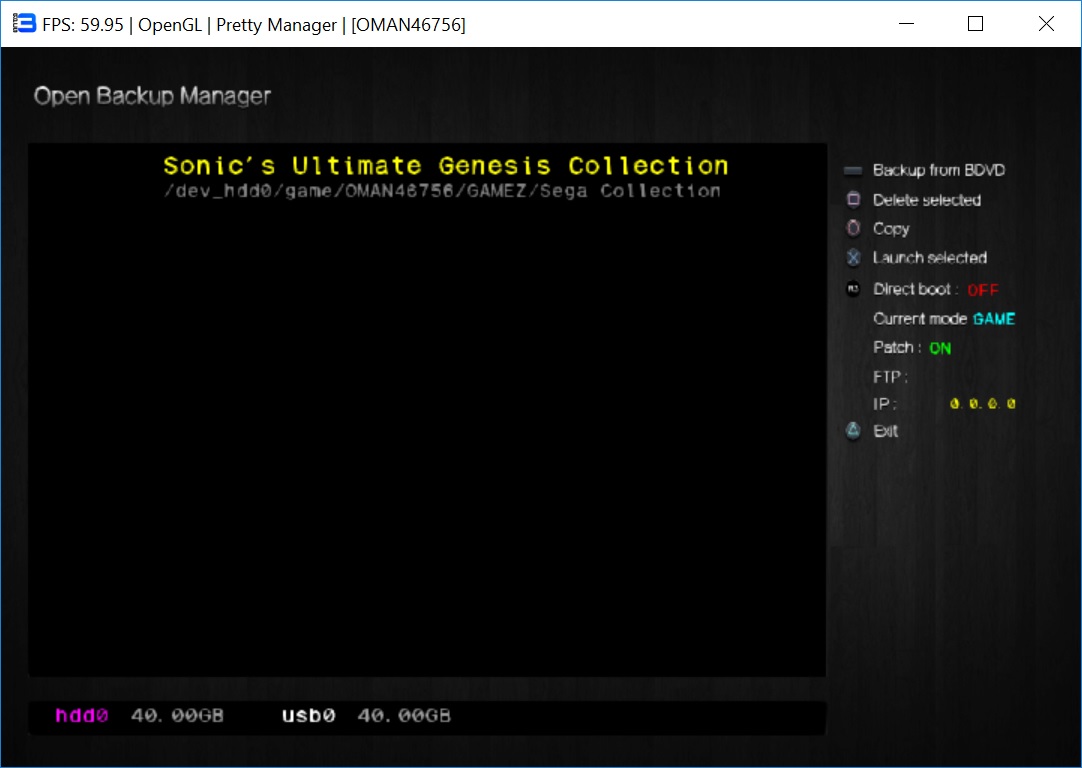Switch Current mode GAME value

[994, 319]
